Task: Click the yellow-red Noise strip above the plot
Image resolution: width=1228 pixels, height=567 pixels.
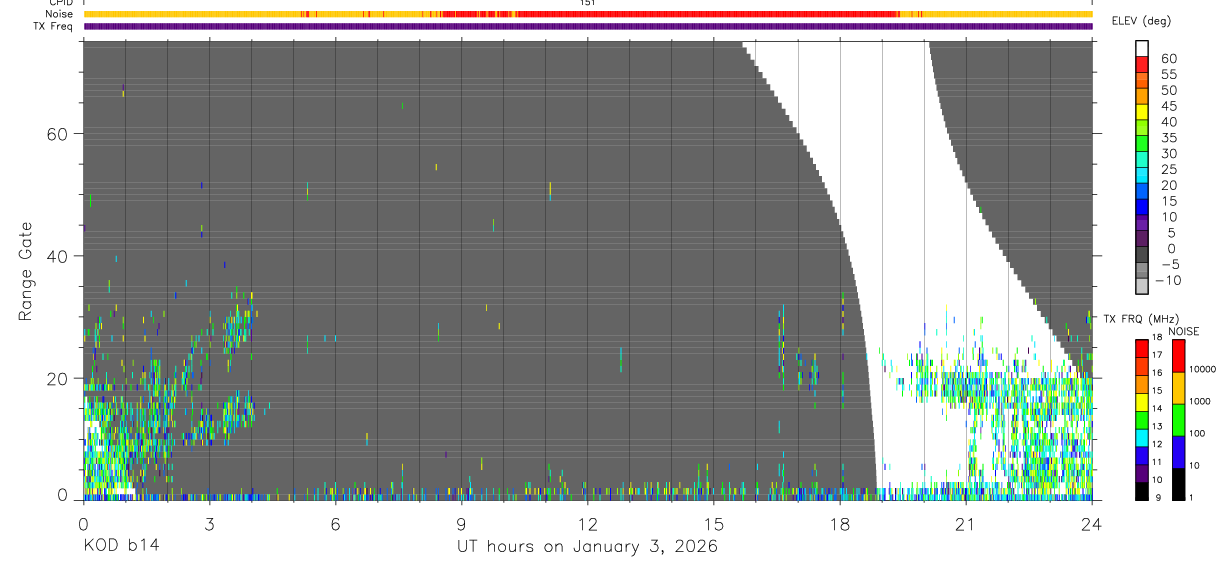Action: tap(588, 14)
